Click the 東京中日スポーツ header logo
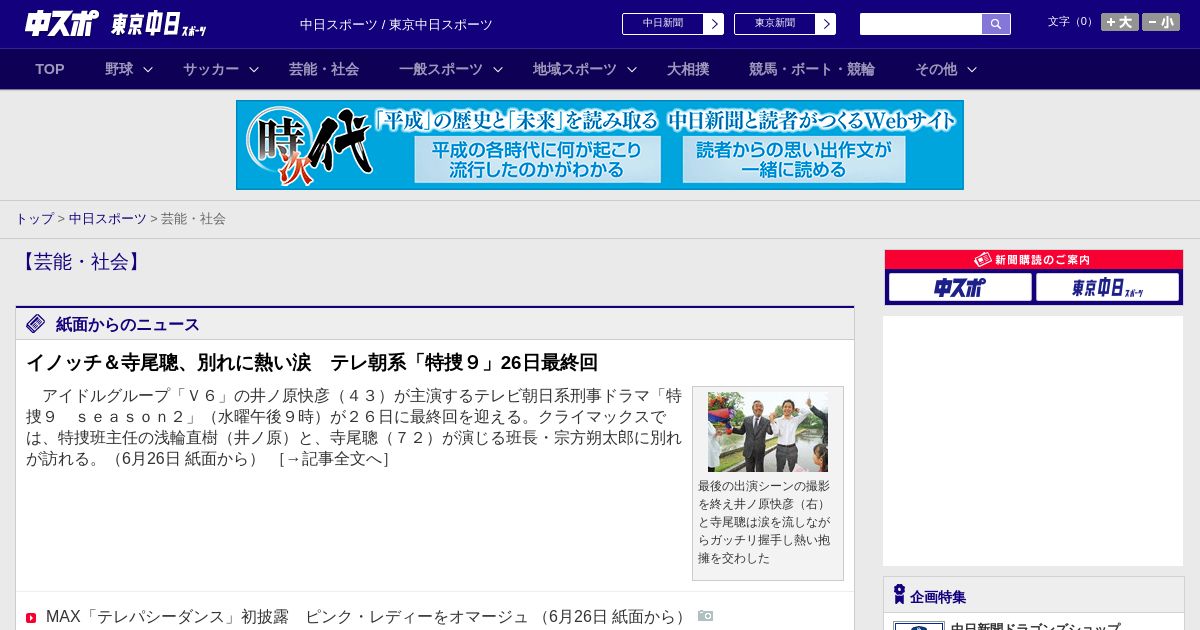 click(159, 24)
